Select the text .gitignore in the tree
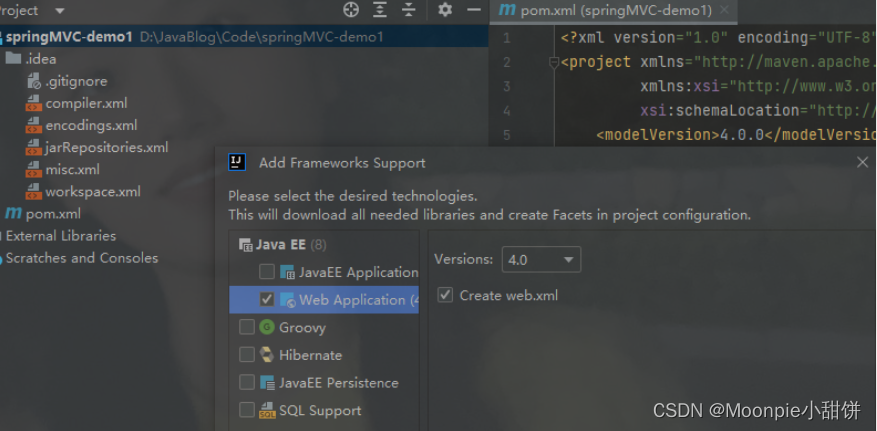The height and width of the screenshot is (431, 877). tap(76, 81)
